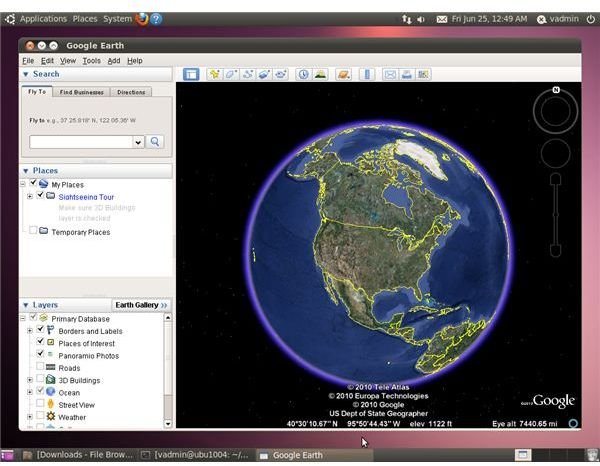This screenshot has width=600, height=466.
Task: Open the Fly To search history dropdown
Action: 138,142
